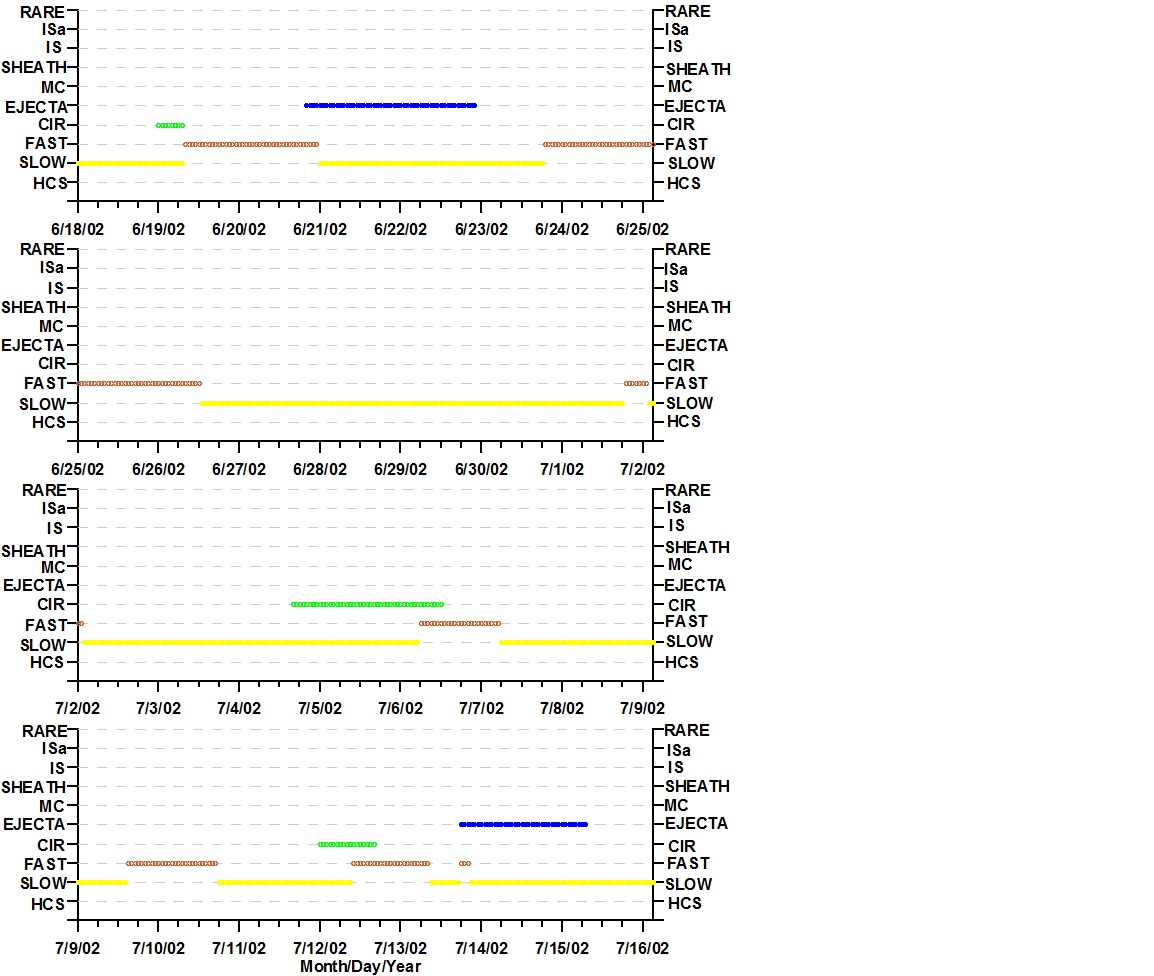Click the Month/Day/Year axis title

[360, 966]
